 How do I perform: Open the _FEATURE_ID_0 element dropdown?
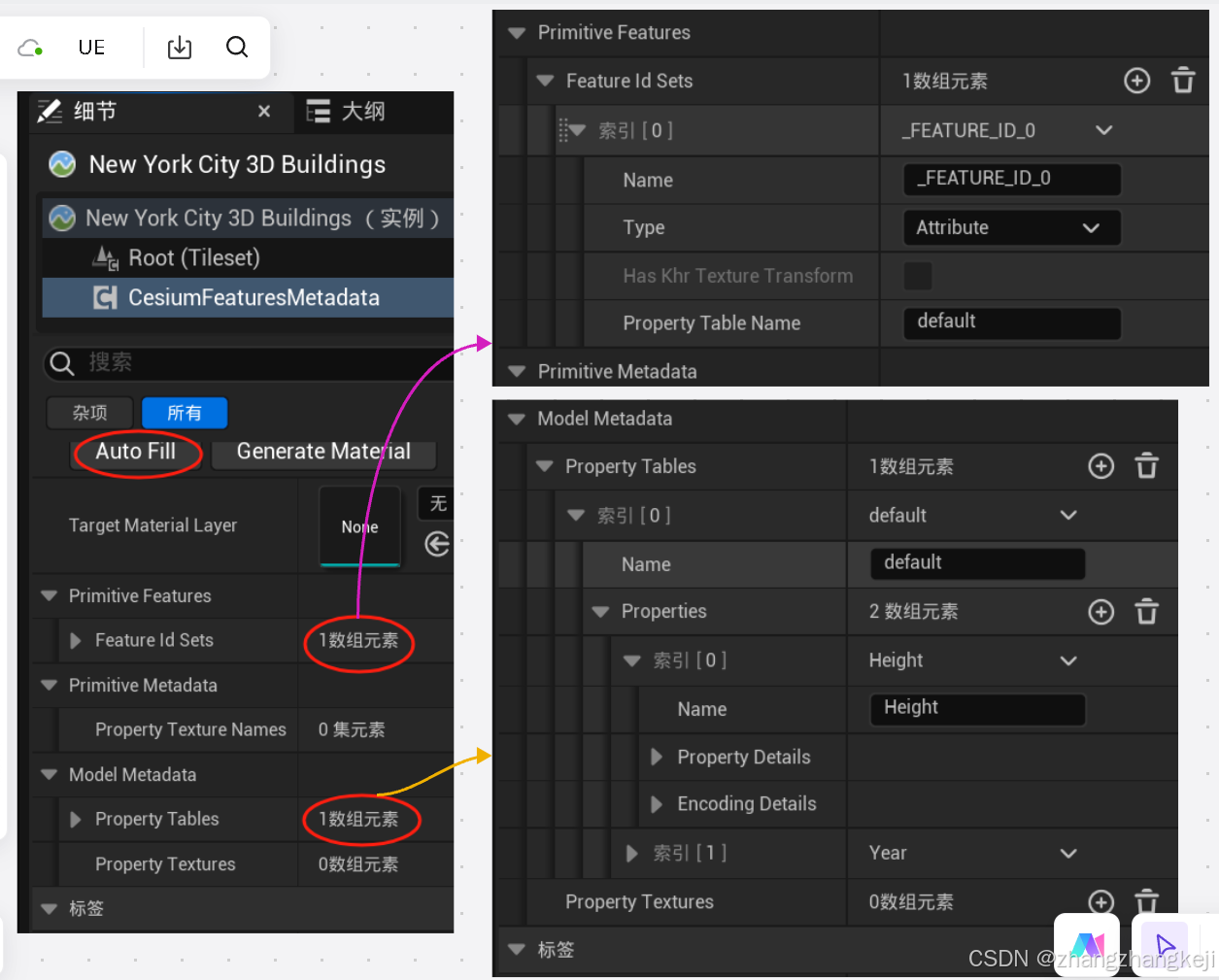click(x=1104, y=130)
